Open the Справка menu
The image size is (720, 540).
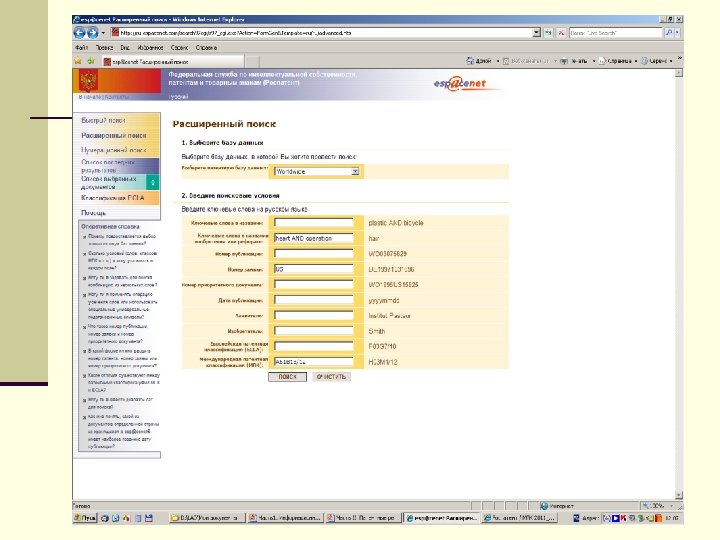(x=206, y=48)
